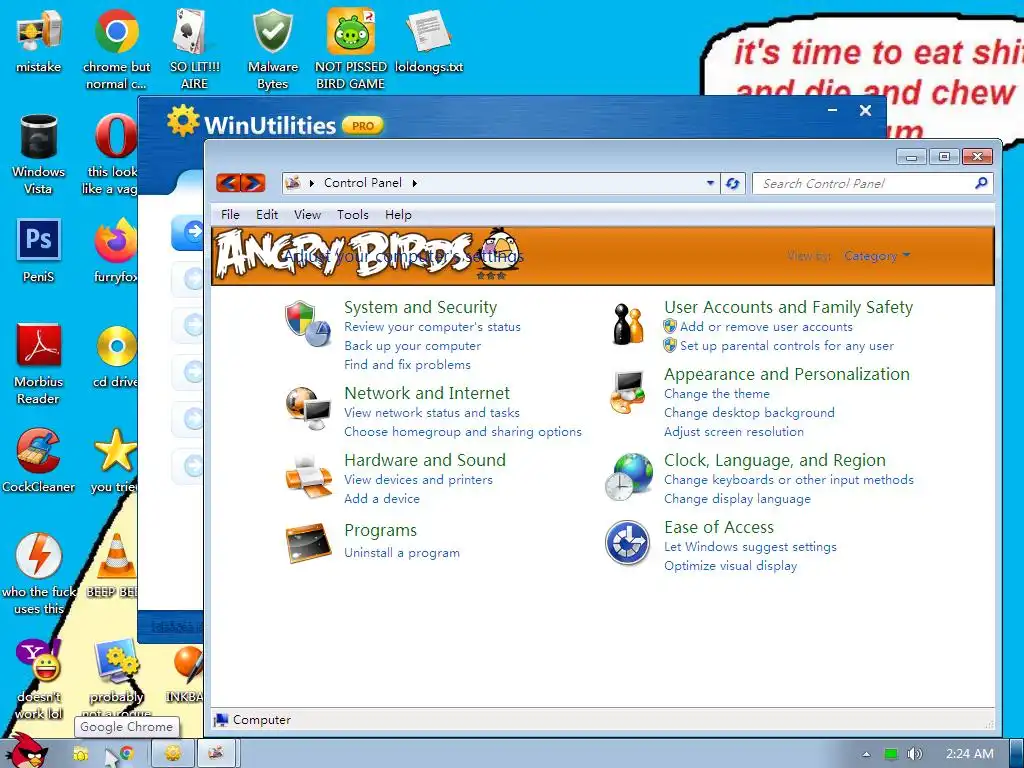Viewport: 1024px width, 768px height.
Task: Click the taskbar clock showing 2:24 AM
Action: click(970, 754)
